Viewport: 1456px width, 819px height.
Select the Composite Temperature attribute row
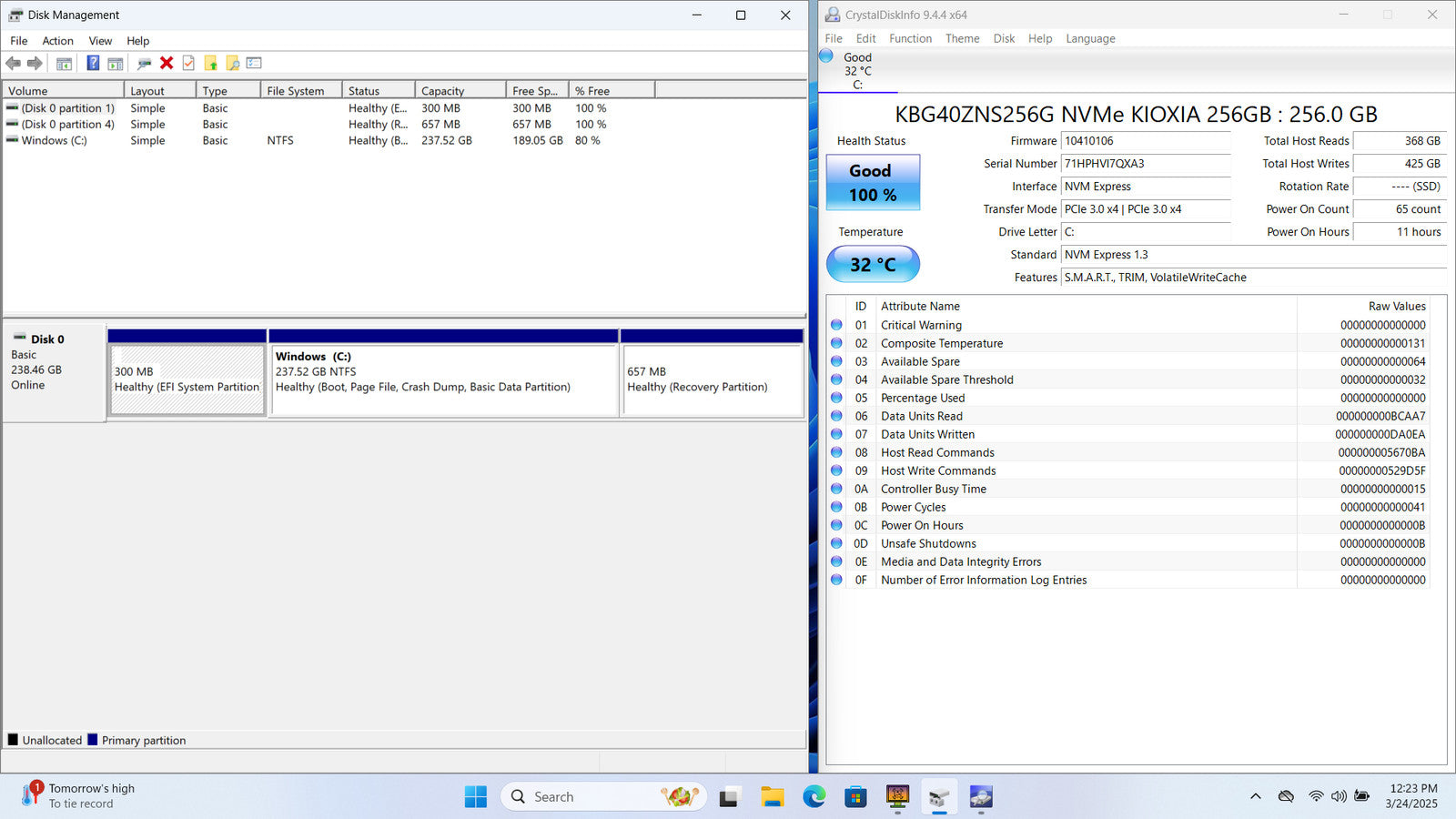coord(1128,343)
